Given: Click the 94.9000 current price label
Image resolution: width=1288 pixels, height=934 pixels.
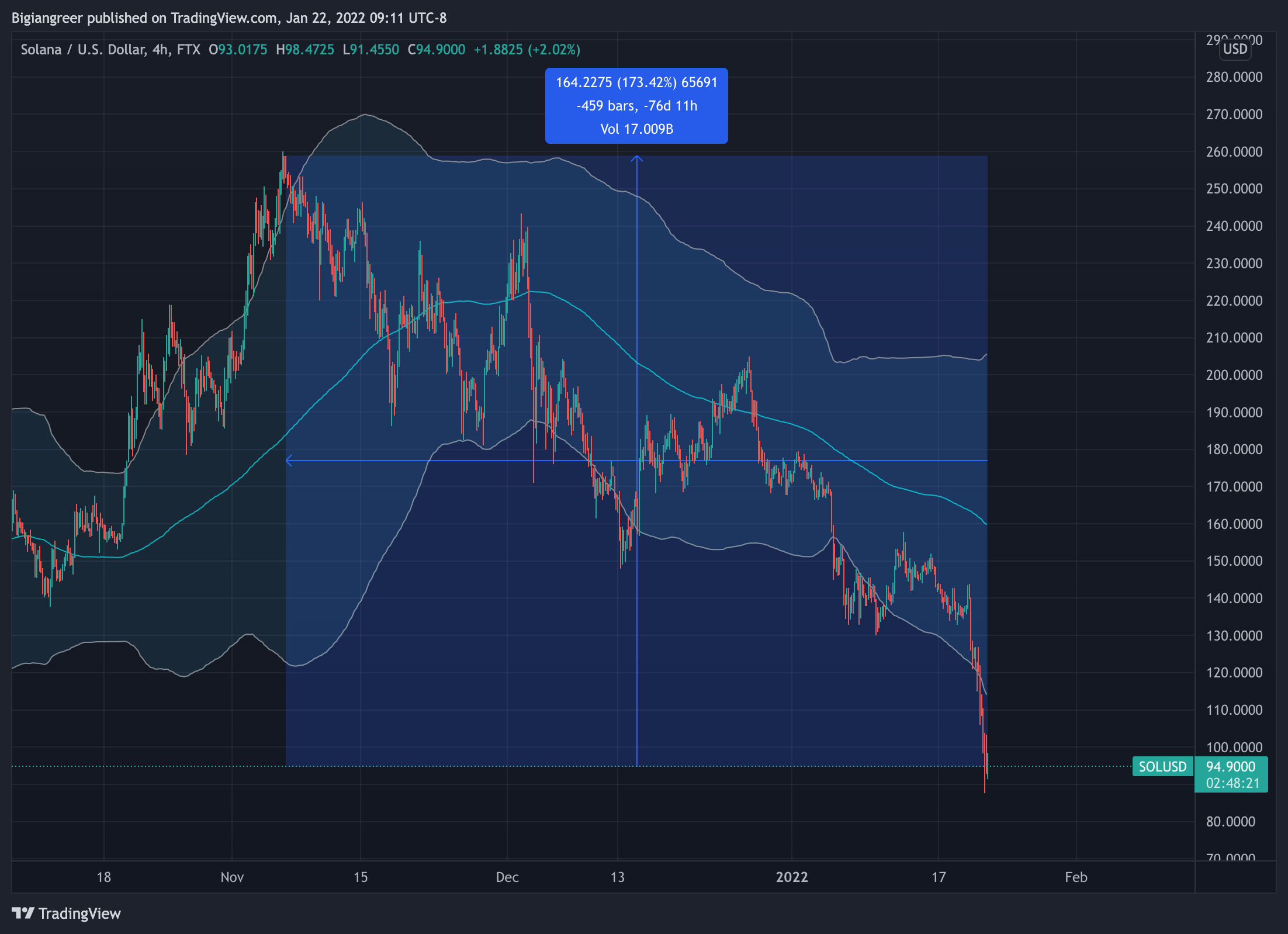Looking at the screenshot, I should pos(1230,766).
